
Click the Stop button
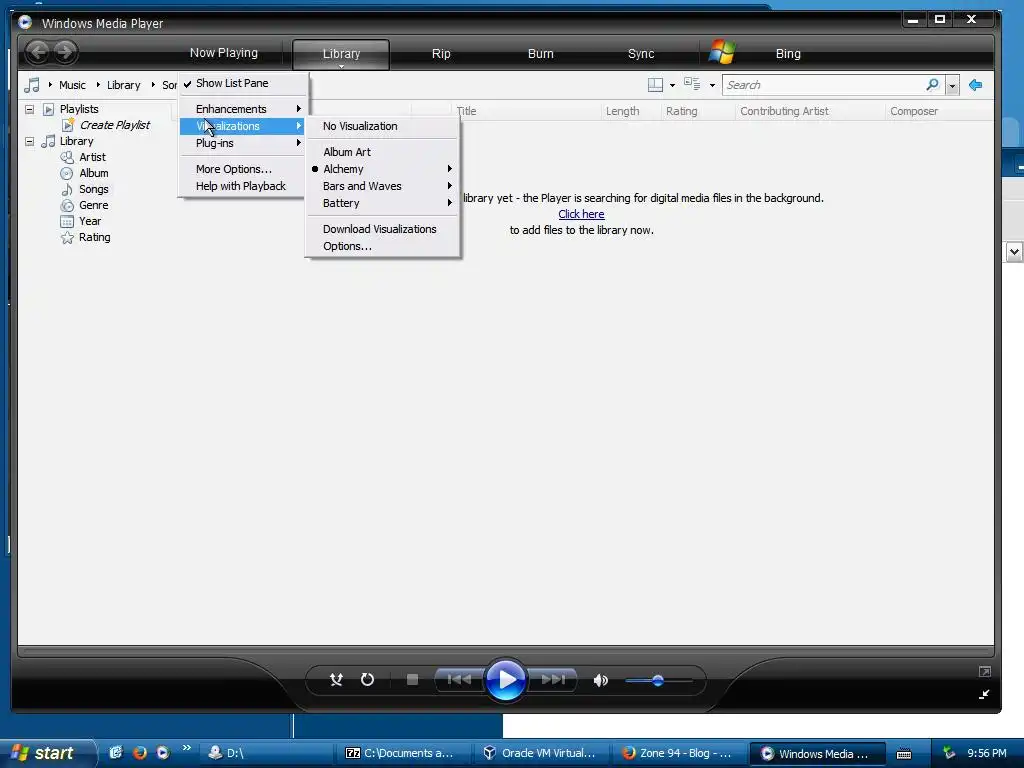[412, 680]
